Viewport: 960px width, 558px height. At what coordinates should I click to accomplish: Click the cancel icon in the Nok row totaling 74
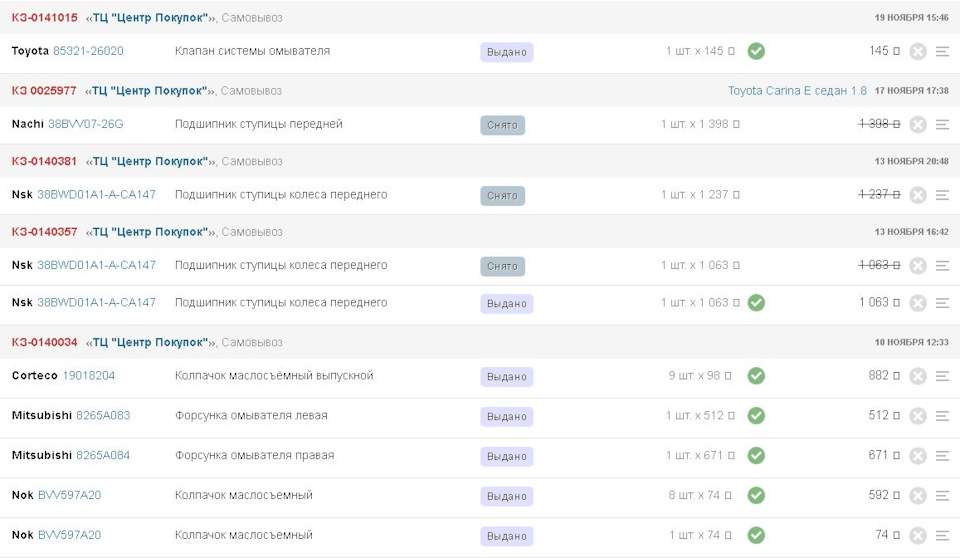coord(918,535)
